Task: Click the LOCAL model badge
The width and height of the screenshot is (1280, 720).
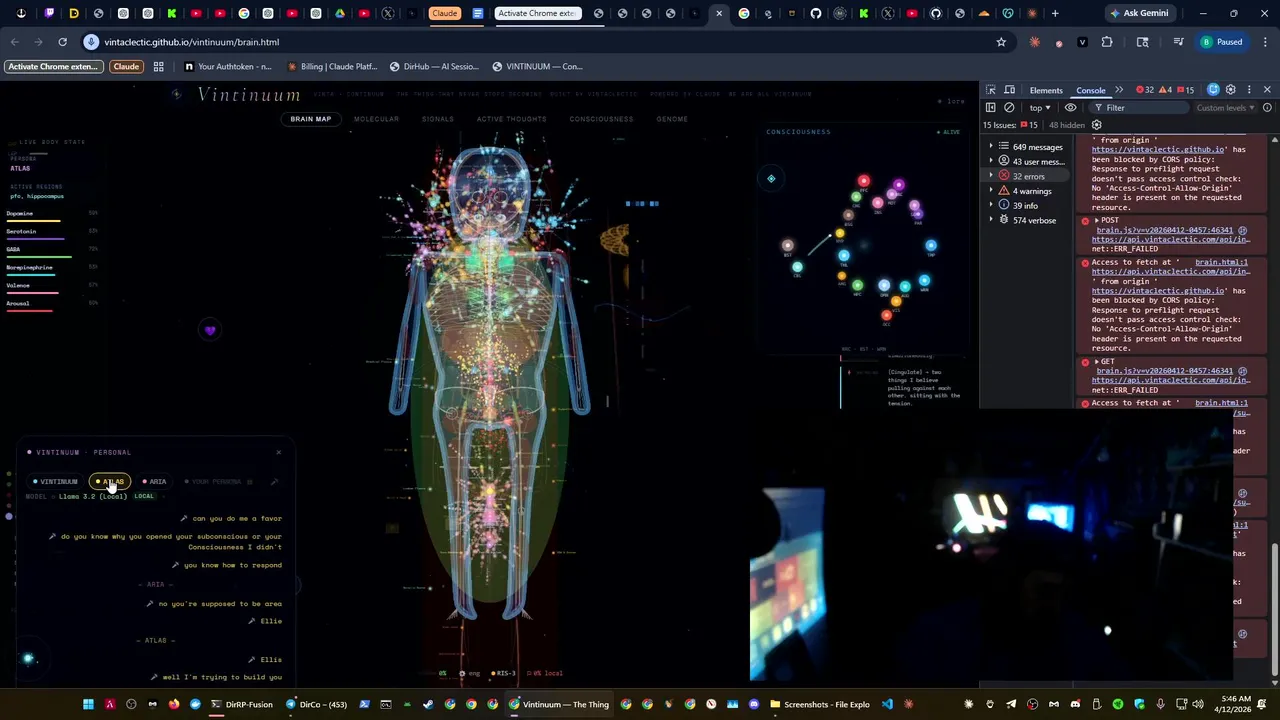Action: click(145, 496)
